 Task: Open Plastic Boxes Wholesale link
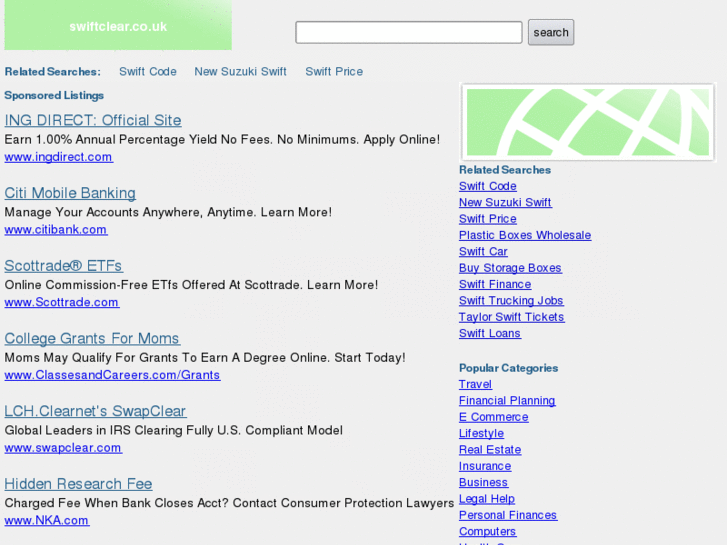(525, 236)
